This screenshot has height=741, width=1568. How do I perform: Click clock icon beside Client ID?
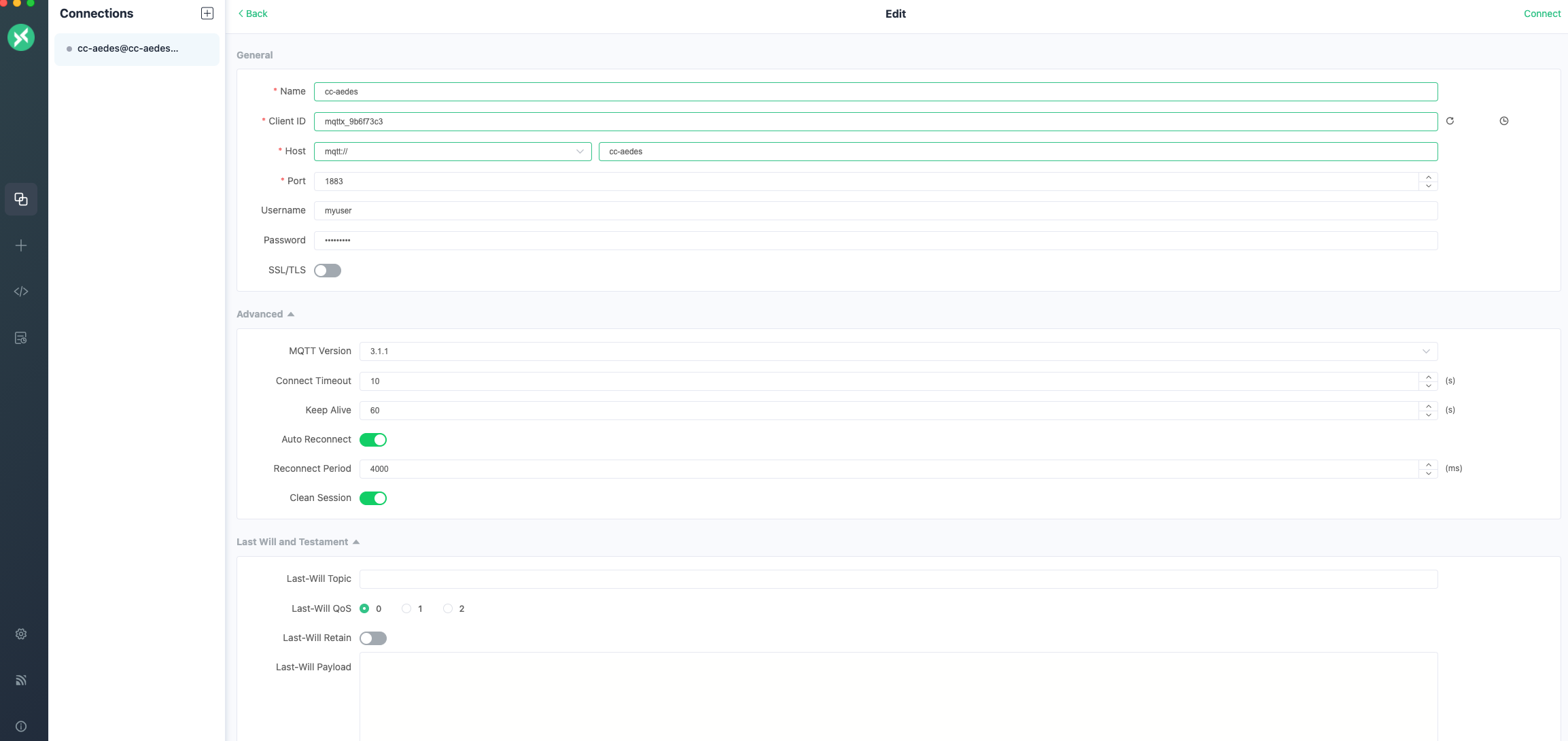pyautogui.click(x=1503, y=121)
